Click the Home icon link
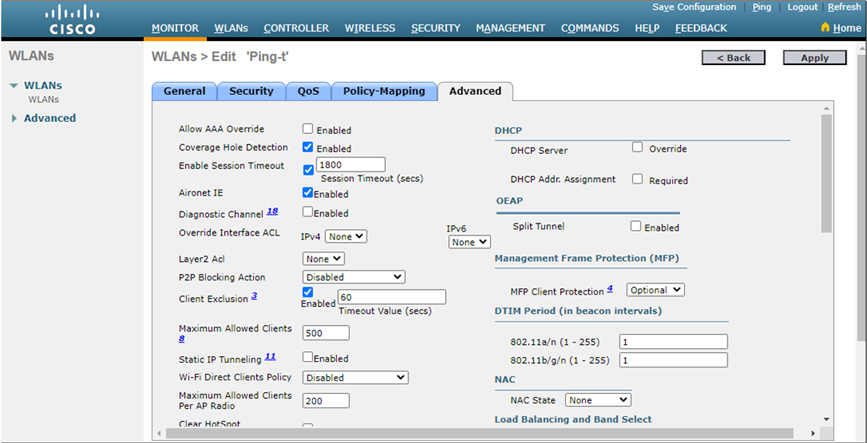This screenshot has width=867, height=443. [x=825, y=28]
